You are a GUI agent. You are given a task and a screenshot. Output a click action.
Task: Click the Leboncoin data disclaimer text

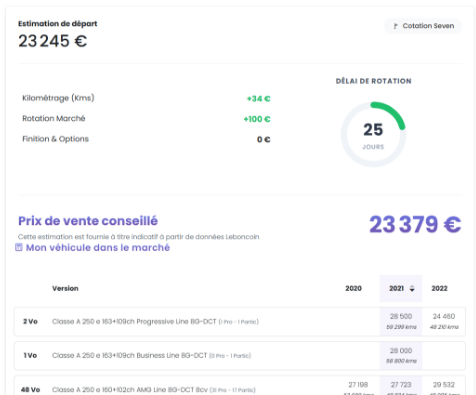[x=139, y=237]
